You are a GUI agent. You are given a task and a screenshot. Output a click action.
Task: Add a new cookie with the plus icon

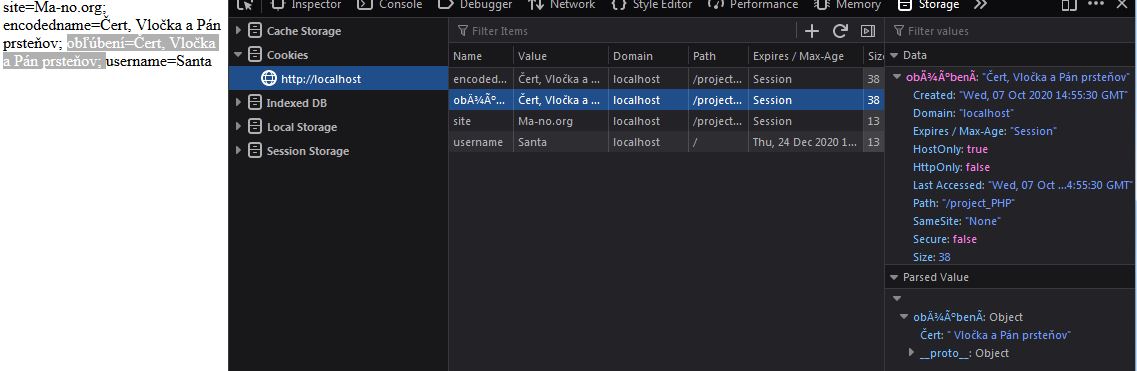(812, 31)
